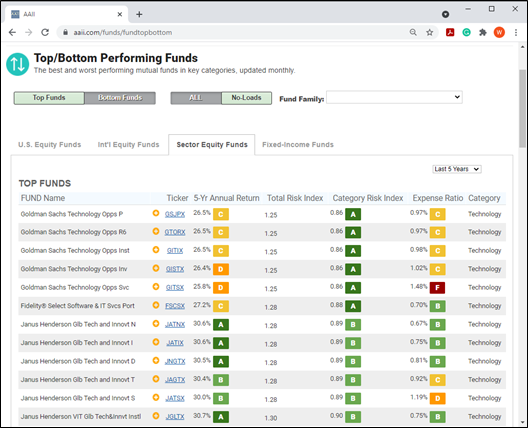The height and width of the screenshot is (428, 528).
Task: Click orange plus icon beside Goldman Sachs Technology Opps P
Action: tap(156, 213)
